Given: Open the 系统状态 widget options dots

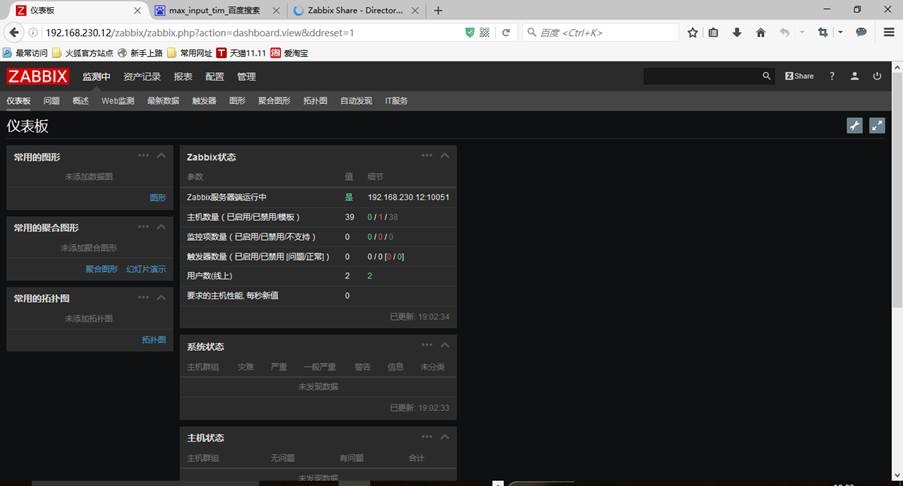Looking at the screenshot, I should 427,345.
